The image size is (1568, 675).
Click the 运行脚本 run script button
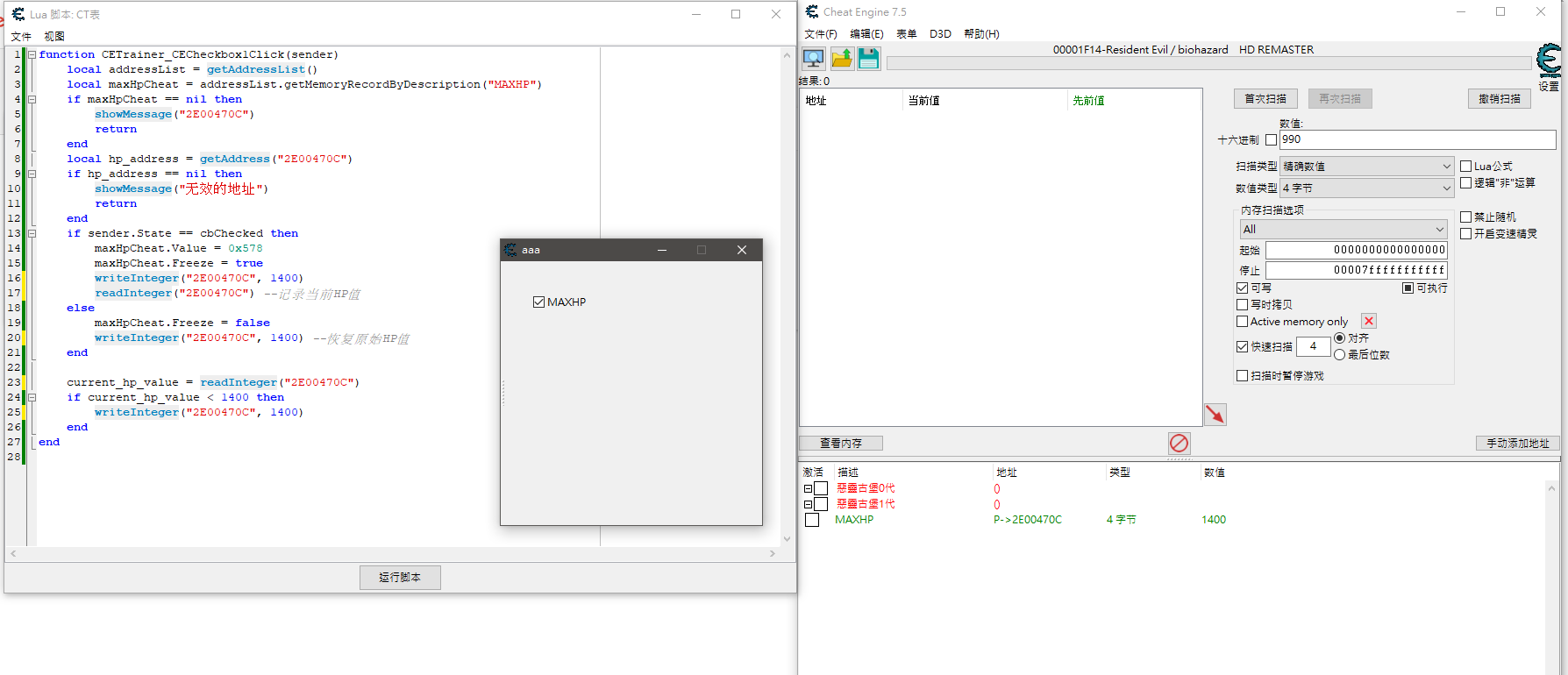click(400, 578)
